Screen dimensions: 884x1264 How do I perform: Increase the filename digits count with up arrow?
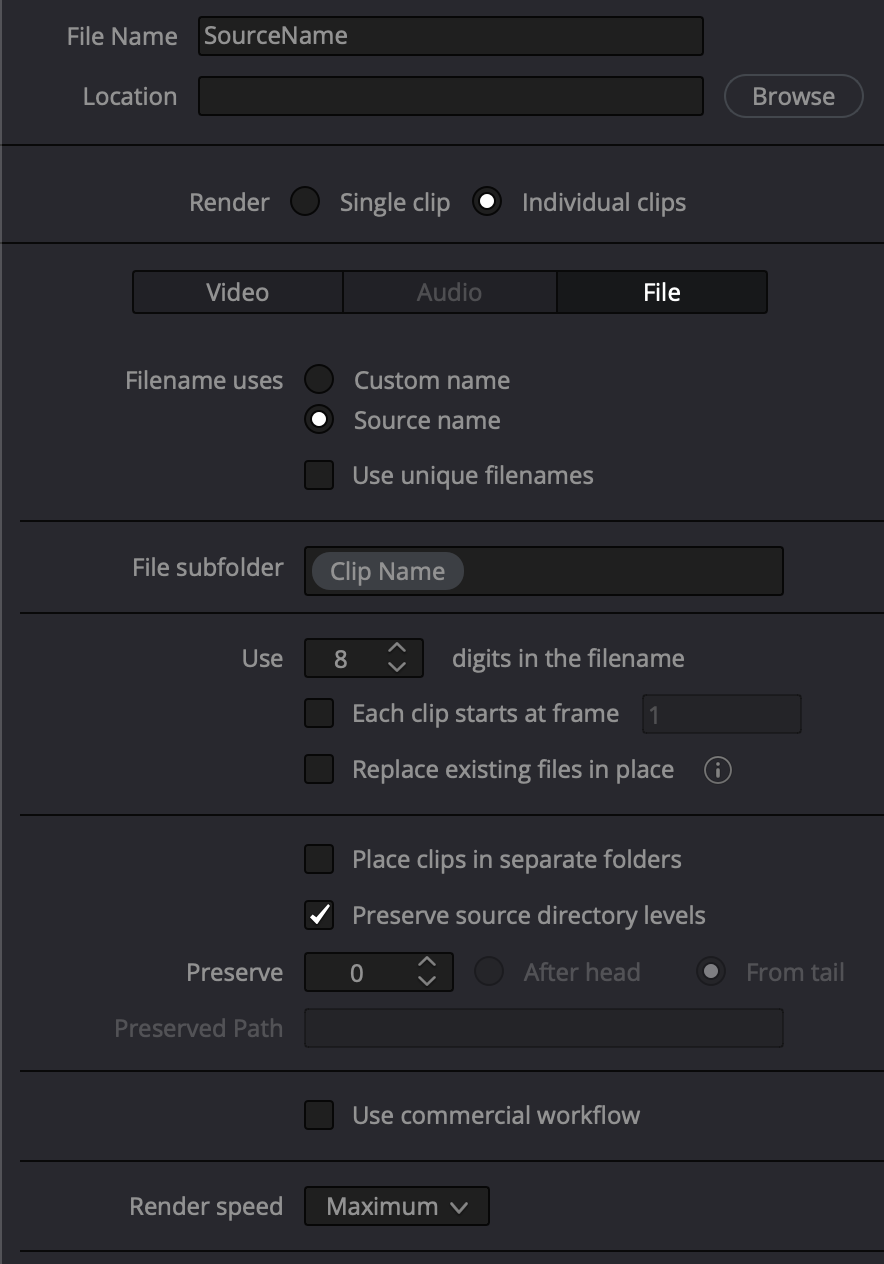397,649
